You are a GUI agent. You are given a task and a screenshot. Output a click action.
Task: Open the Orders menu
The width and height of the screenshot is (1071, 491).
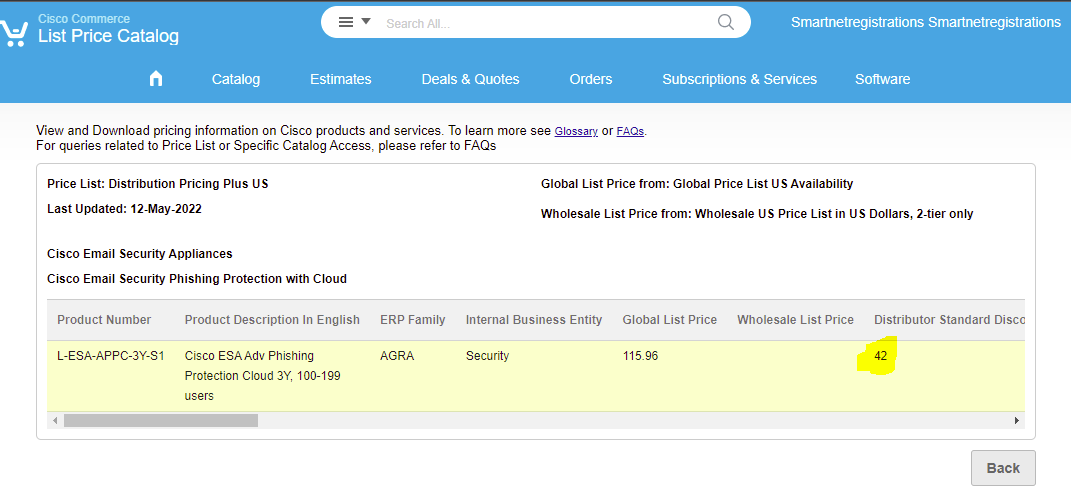591,79
